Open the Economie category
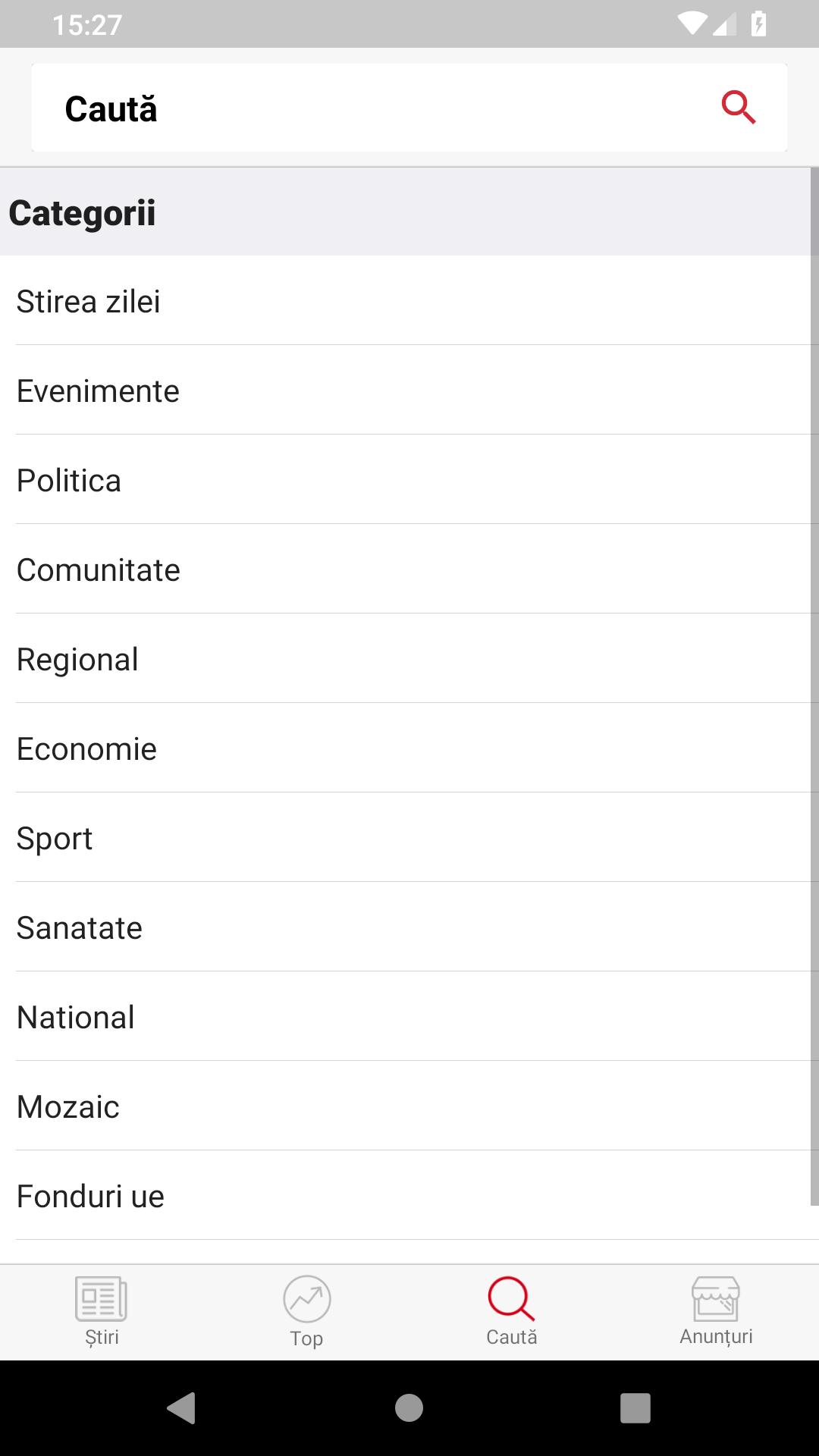The image size is (819, 1456). click(x=409, y=748)
